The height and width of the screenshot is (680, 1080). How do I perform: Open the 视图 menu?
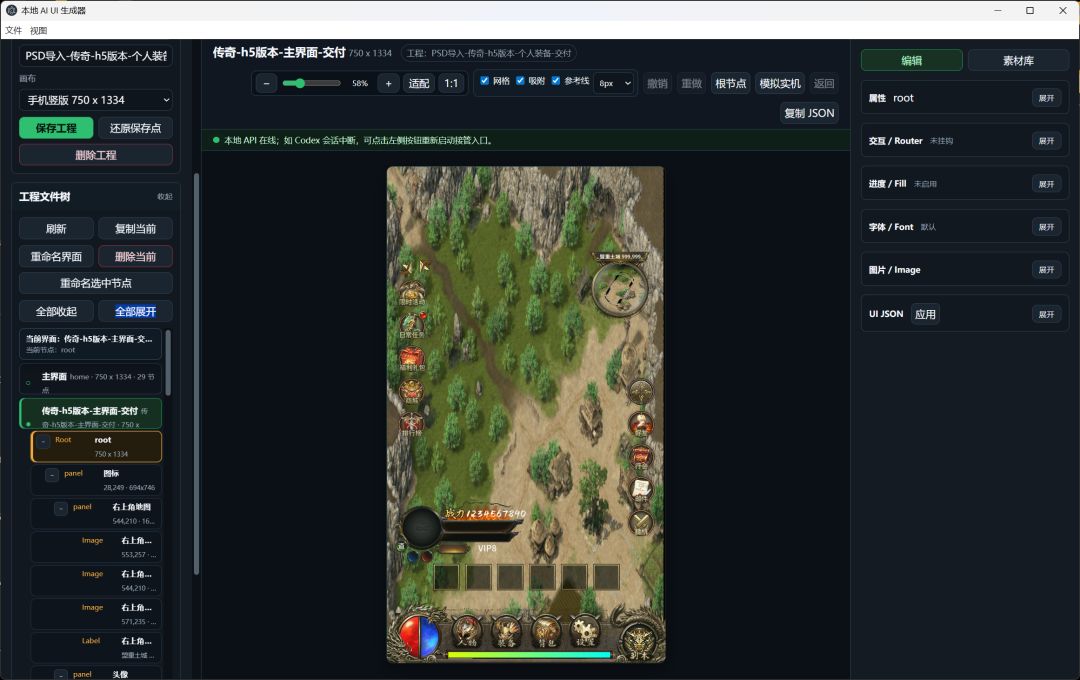coord(39,30)
